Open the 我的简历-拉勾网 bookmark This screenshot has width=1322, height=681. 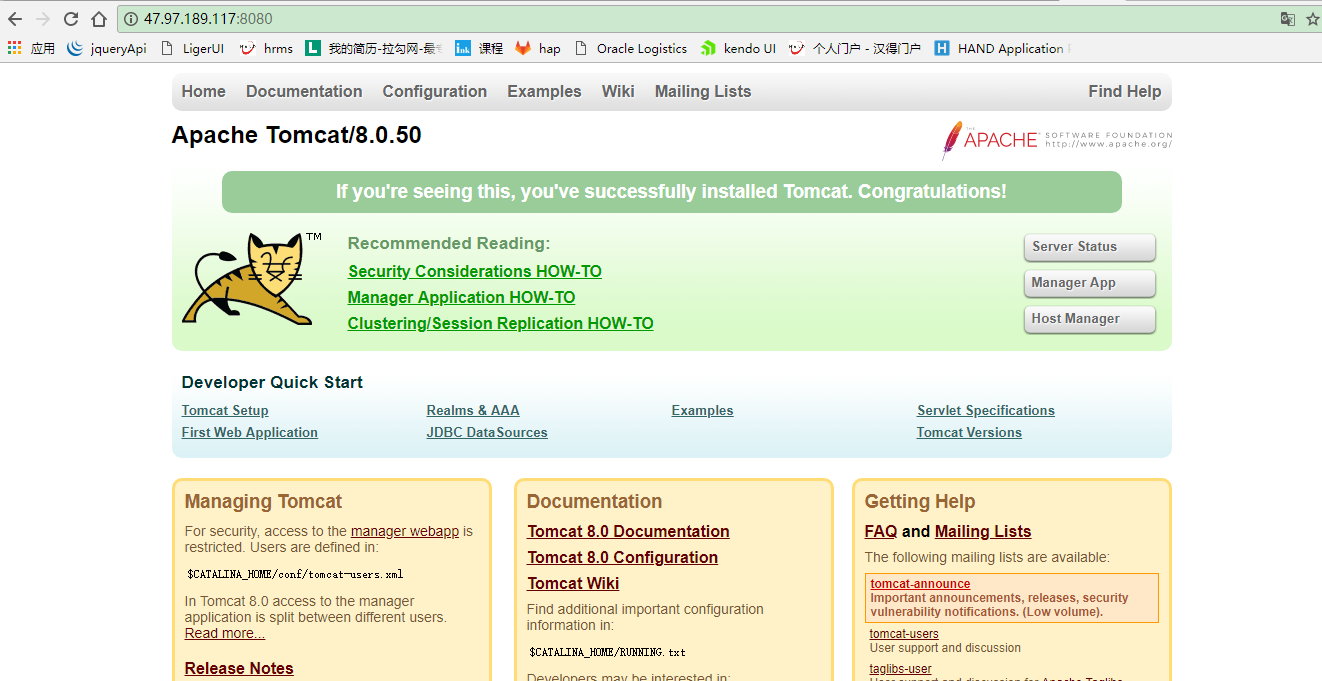point(374,48)
